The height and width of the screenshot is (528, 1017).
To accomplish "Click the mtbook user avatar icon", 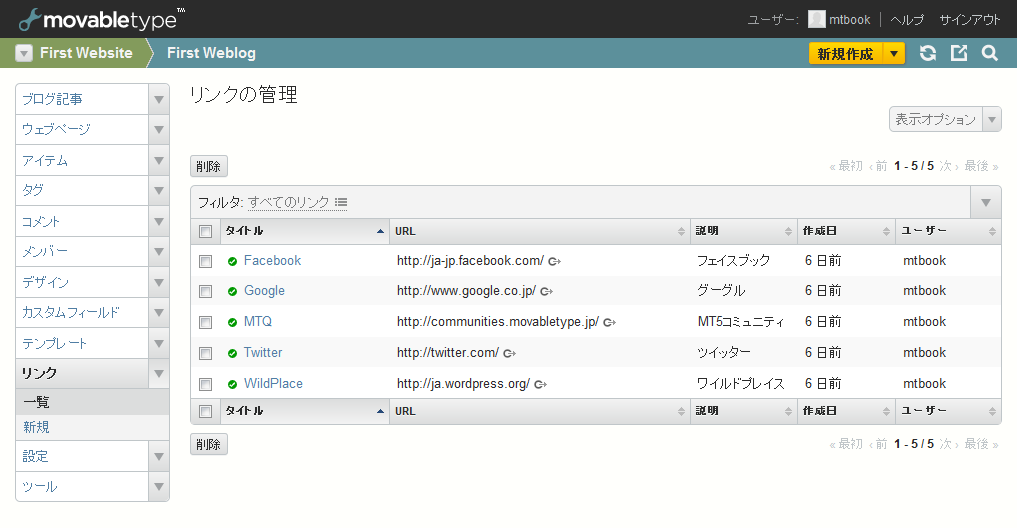I will pyautogui.click(x=817, y=19).
